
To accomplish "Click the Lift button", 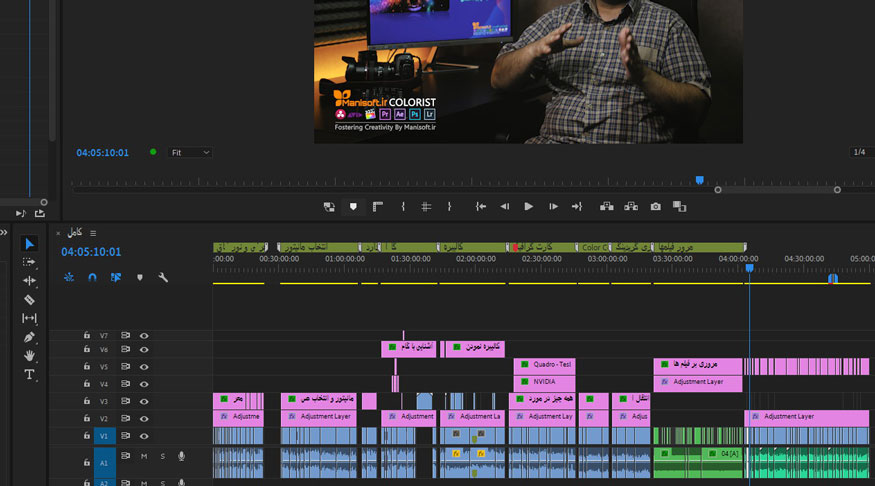I will click(607, 207).
